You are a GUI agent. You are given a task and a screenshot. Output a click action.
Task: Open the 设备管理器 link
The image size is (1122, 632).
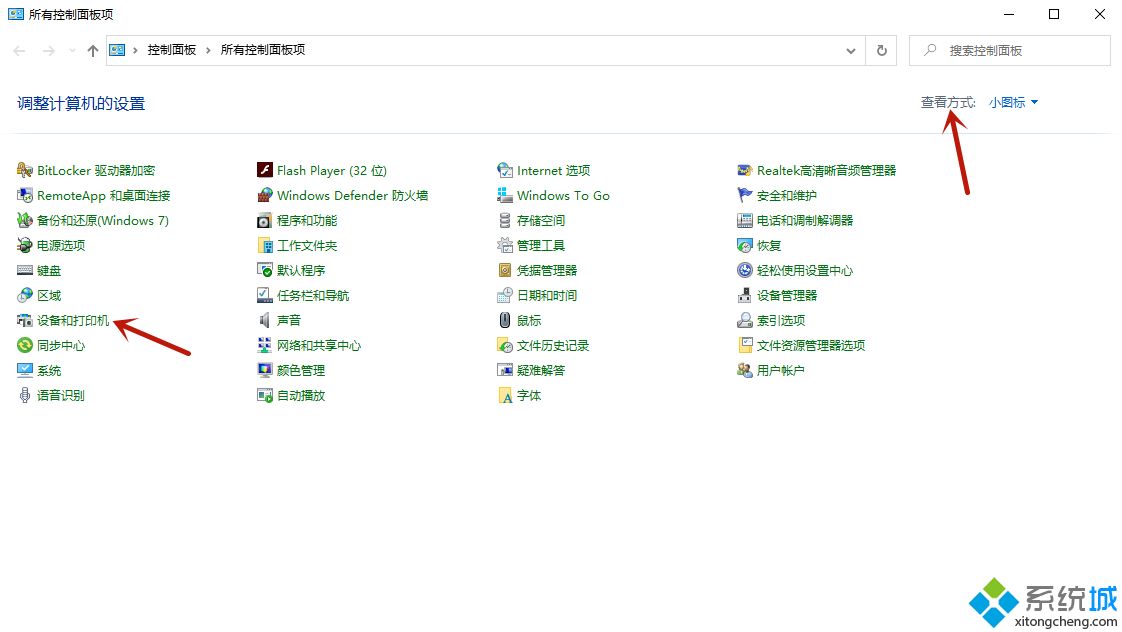pyautogui.click(x=787, y=296)
